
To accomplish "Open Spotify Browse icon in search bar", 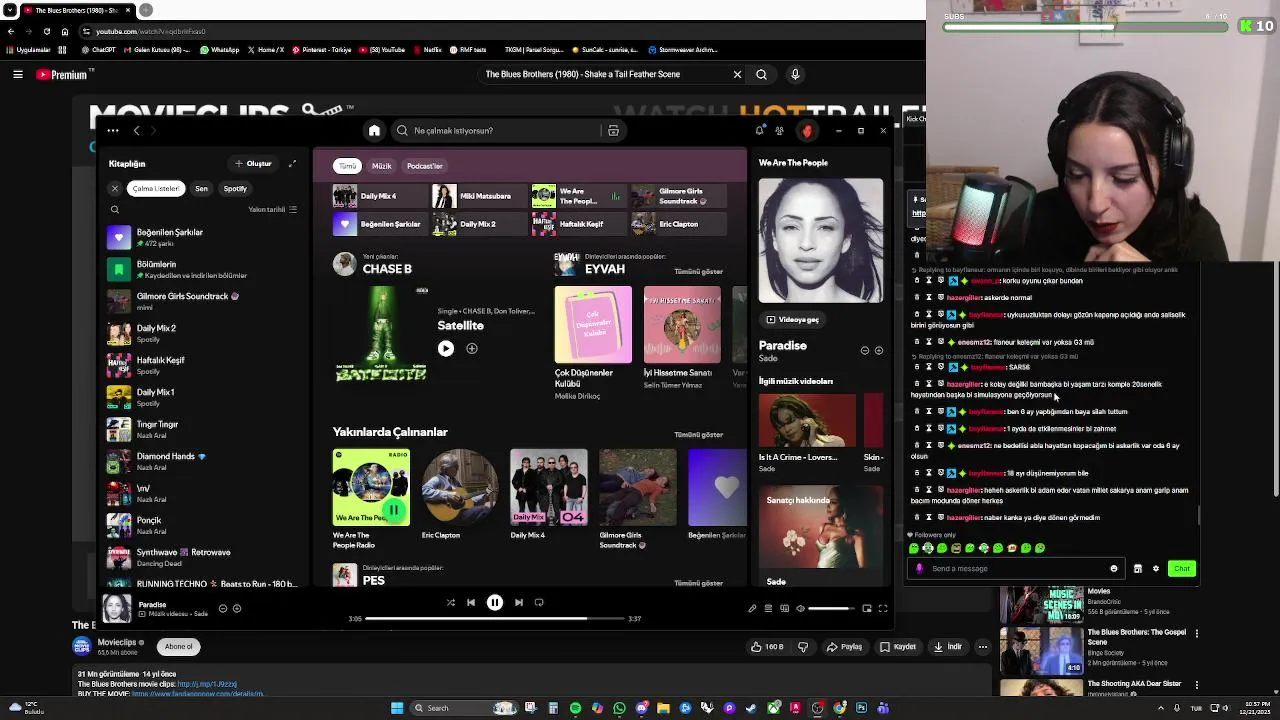I will point(613,131).
